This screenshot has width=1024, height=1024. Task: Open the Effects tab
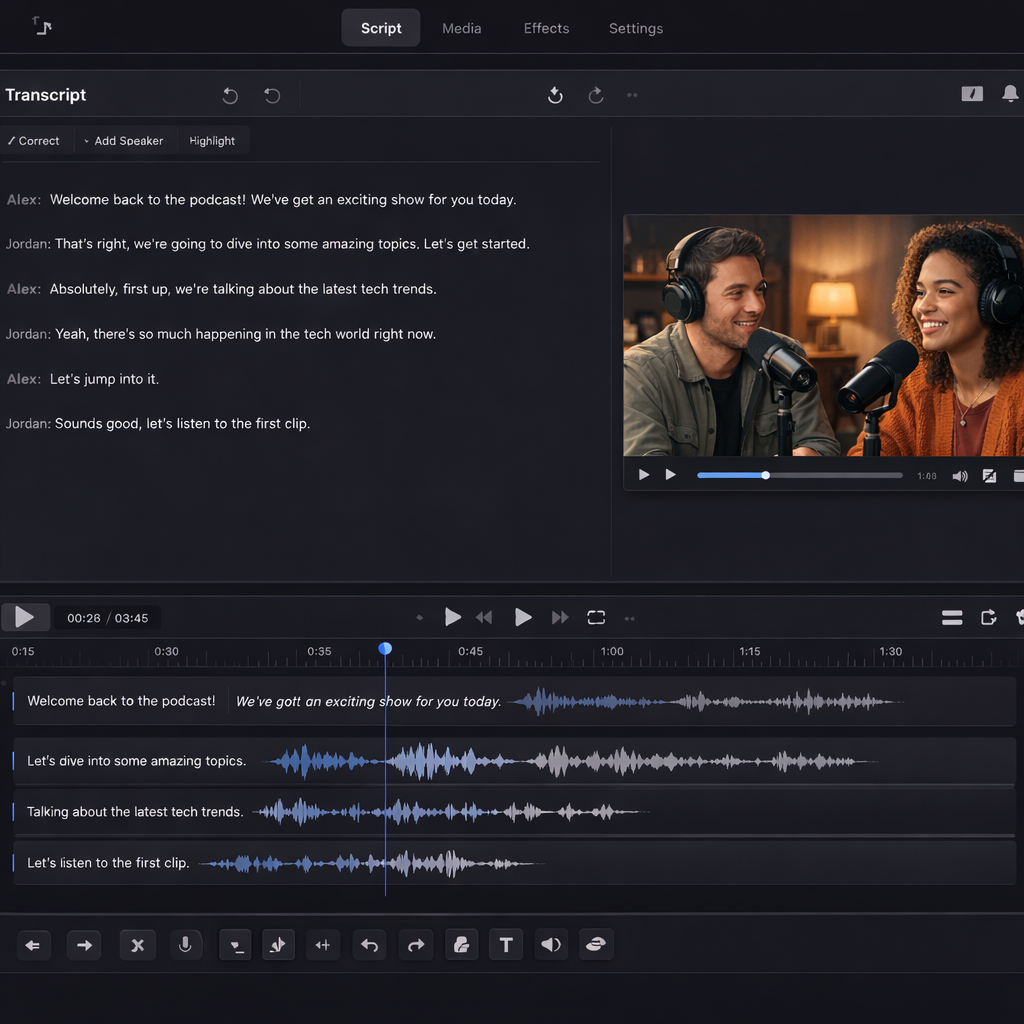coord(545,28)
